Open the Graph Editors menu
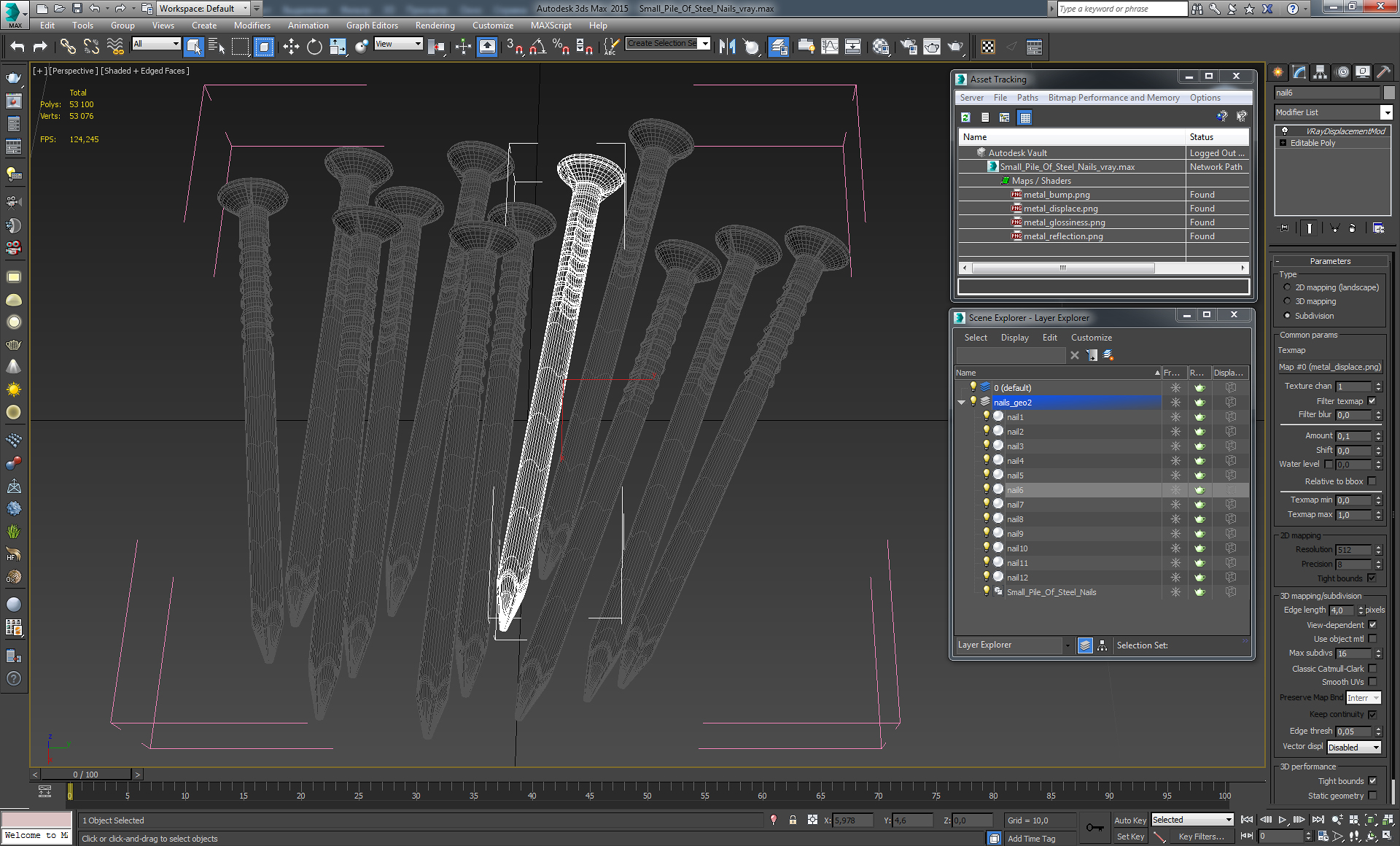Image resolution: width=1400 pixels, height=846 pixels. pyautogui.click(x=372, y=26)
